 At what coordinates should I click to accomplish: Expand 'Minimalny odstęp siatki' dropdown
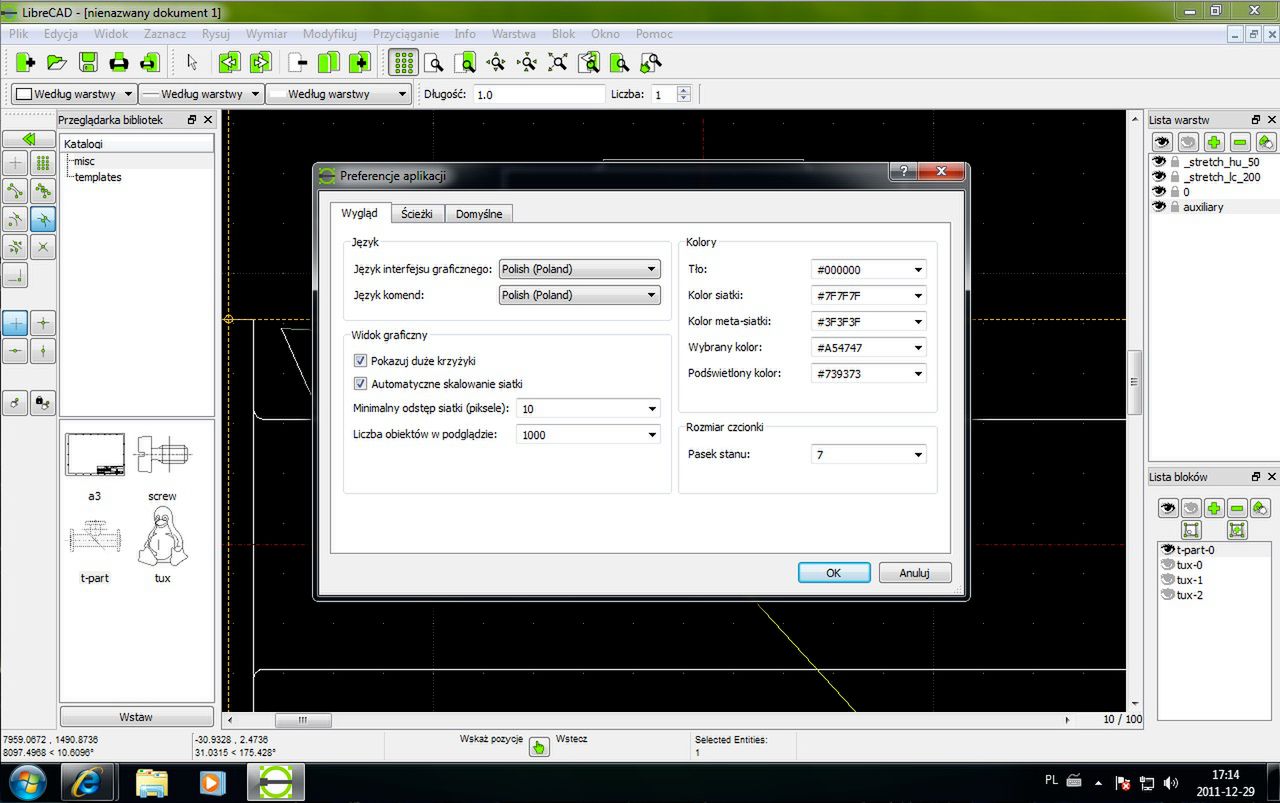click(x=588, y=409)
